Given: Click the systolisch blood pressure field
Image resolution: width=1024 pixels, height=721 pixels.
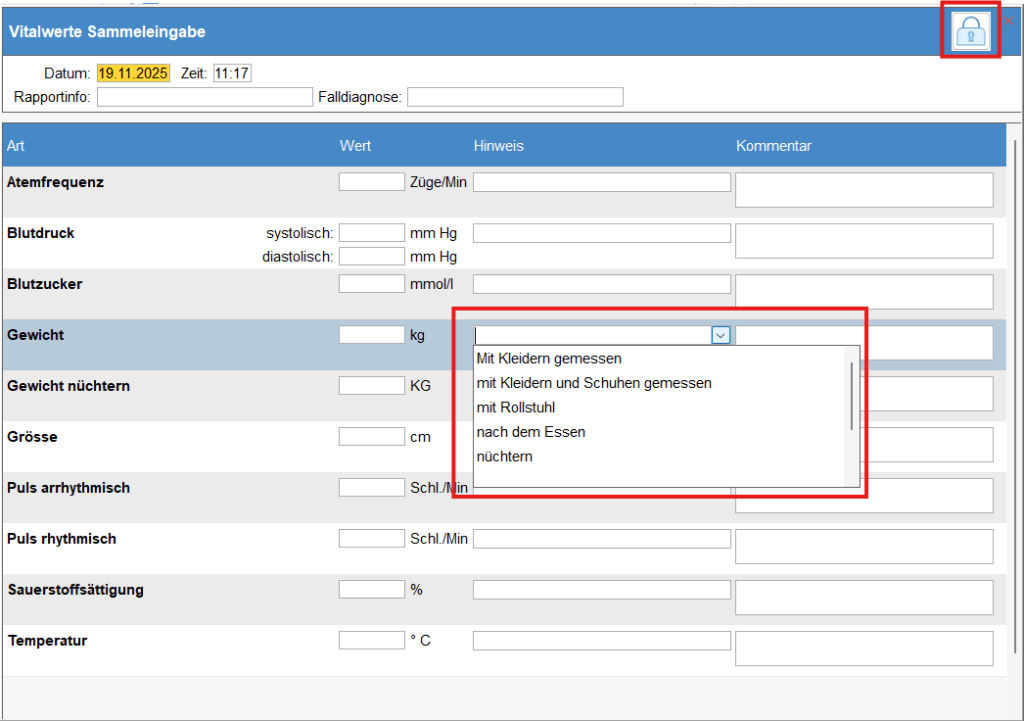Looking at the screenshot, I should (371, 233).
